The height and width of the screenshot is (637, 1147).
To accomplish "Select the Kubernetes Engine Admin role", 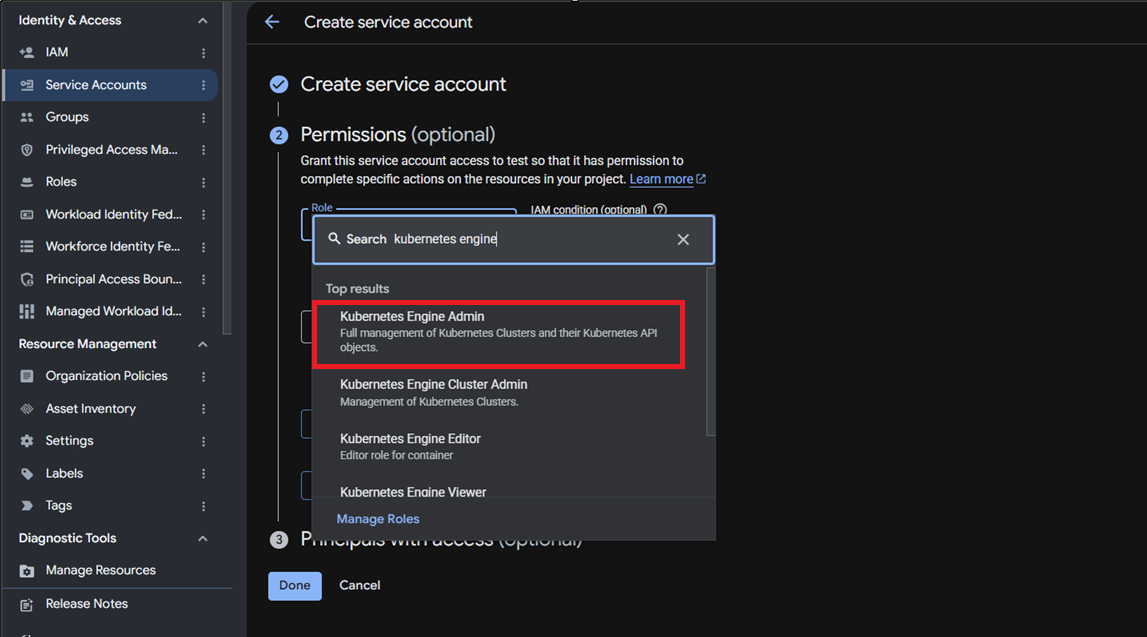I will pos(498,332).
